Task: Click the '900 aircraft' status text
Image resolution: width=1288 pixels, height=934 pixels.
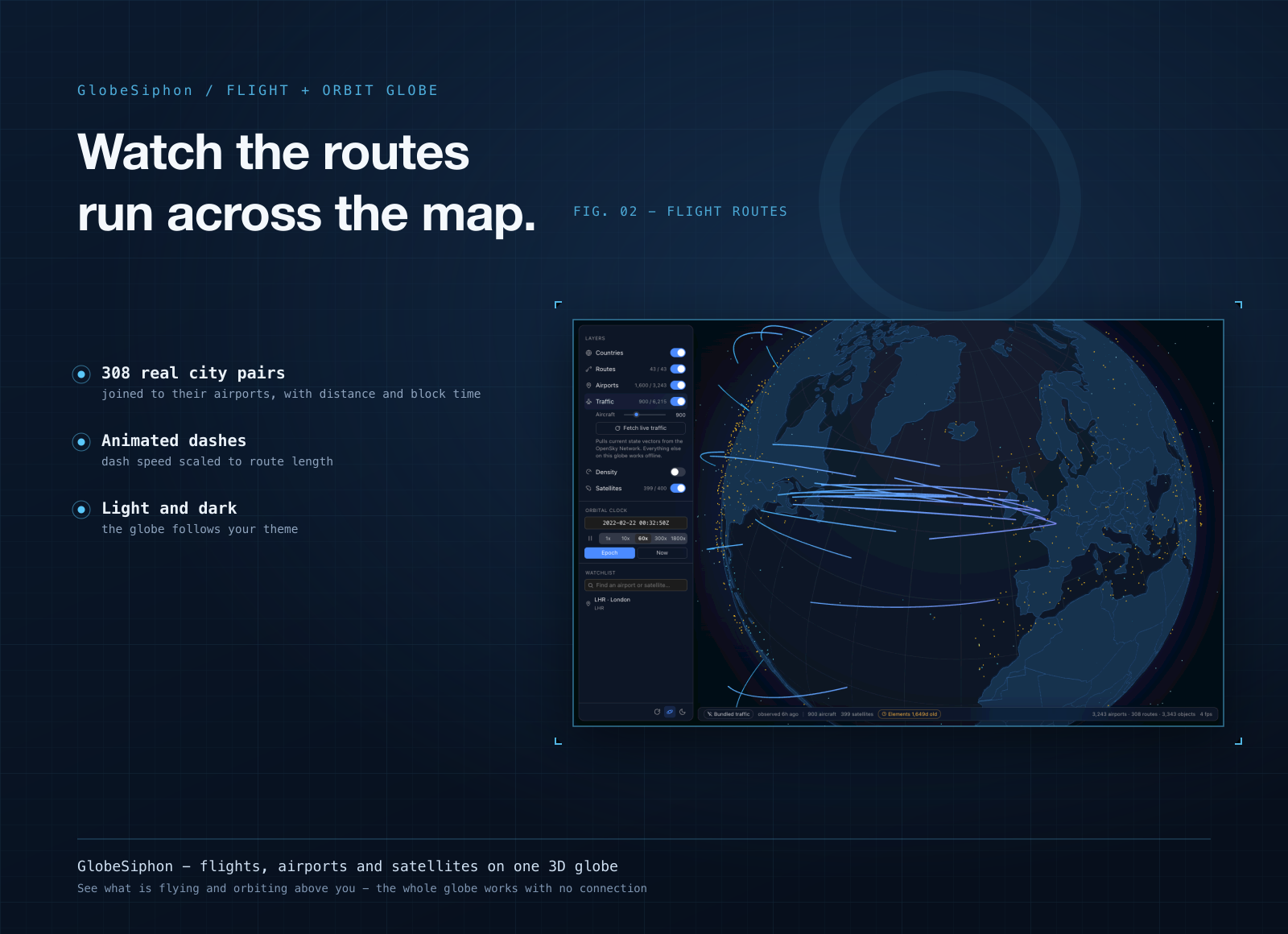Action: (x=822, y=714)
